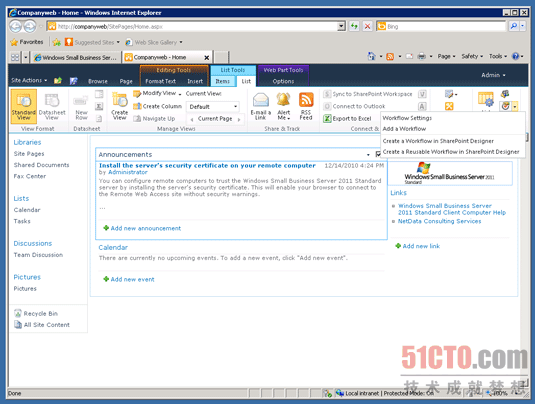
Task: Expand the Admin user menu
Action: pyautogui.click(x=493, y=75)
